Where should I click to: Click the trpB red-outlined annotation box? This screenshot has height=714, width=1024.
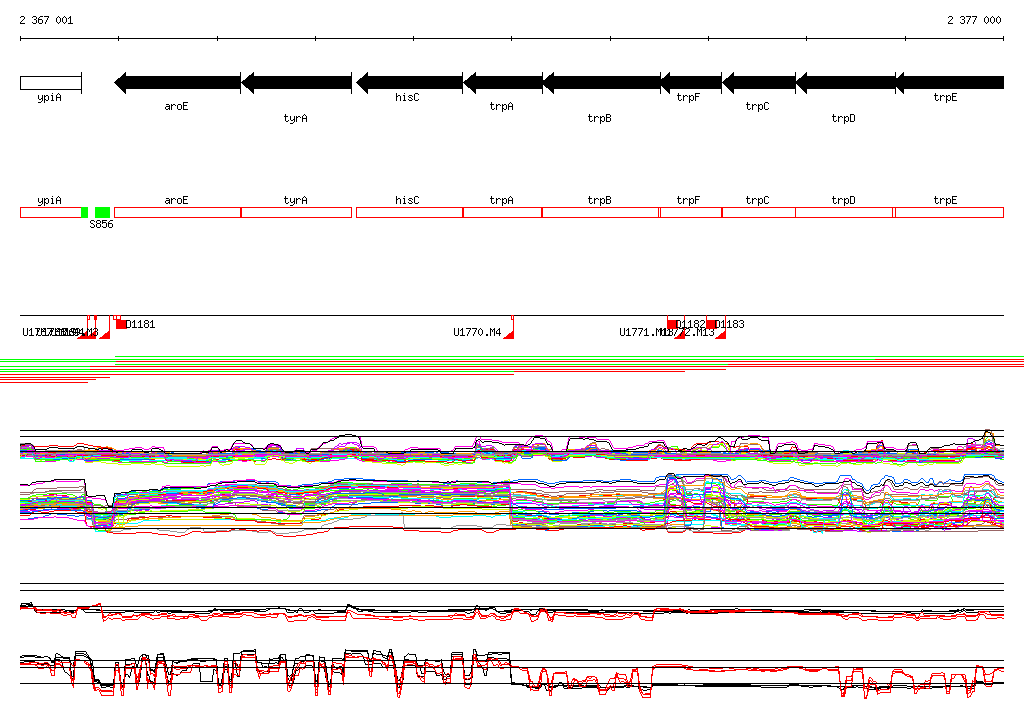coord(600,212)
